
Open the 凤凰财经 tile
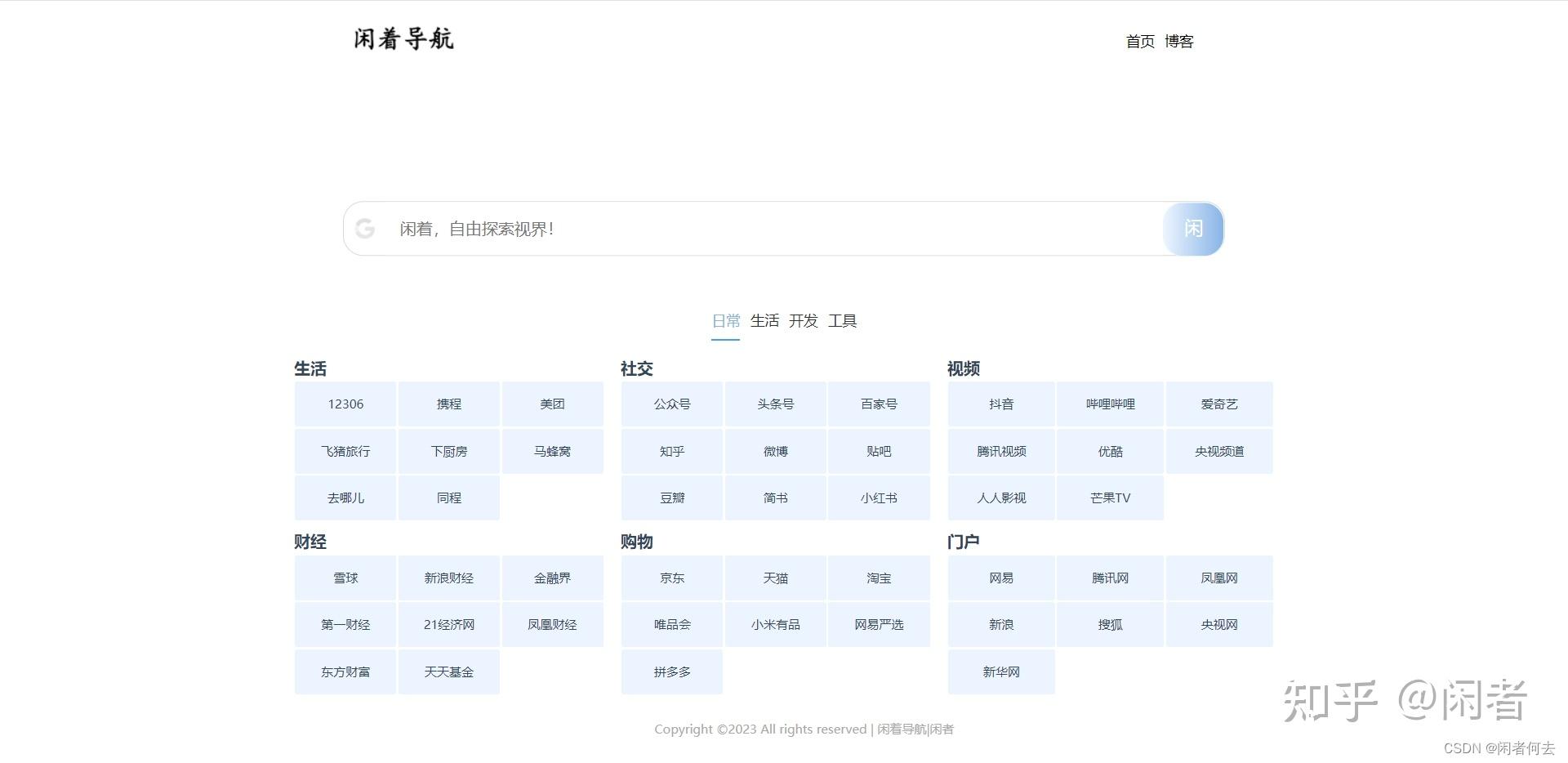[x=553, y=625]
